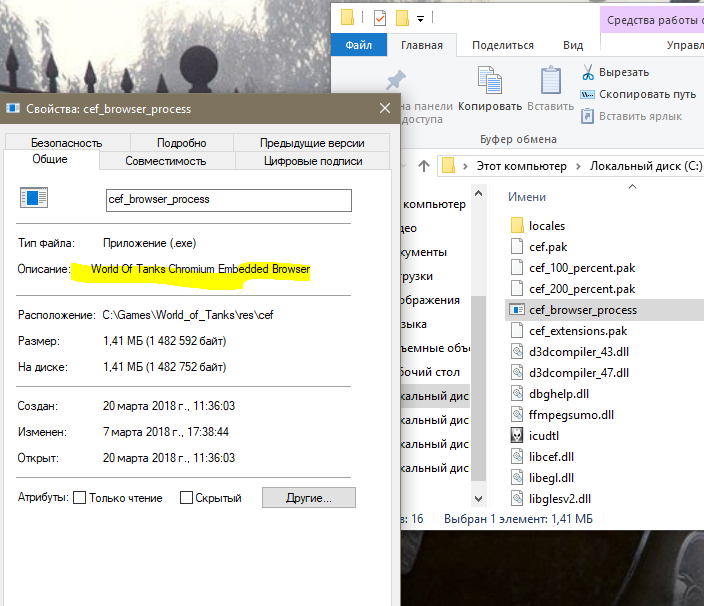
Task: Select the Главная ribbon tab
Action: 422,45
